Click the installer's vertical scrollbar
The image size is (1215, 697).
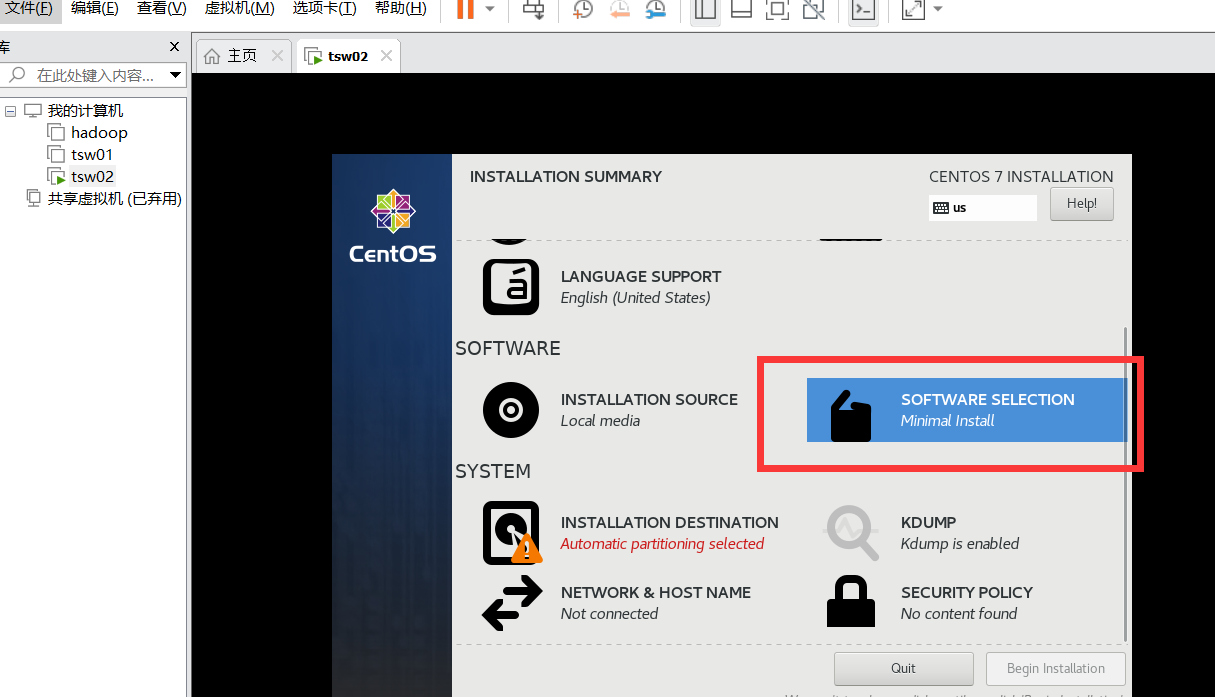click(1127, 483)
